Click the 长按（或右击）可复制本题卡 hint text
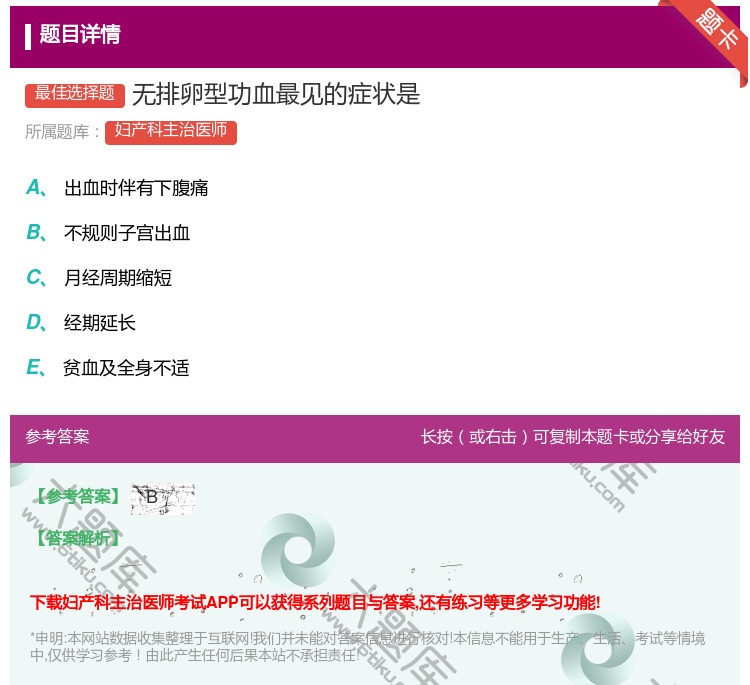Image resolution: width=750 pixels, height=685 pixels. (x=573, y=437)
